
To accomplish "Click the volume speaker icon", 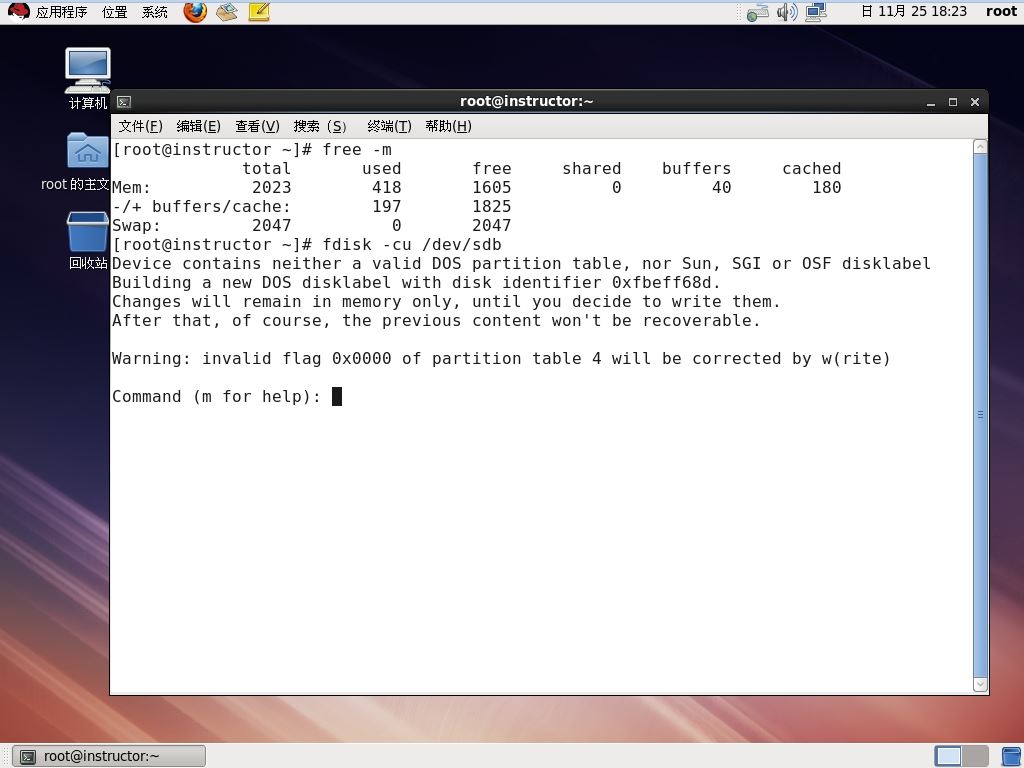I will coord(787,12).
